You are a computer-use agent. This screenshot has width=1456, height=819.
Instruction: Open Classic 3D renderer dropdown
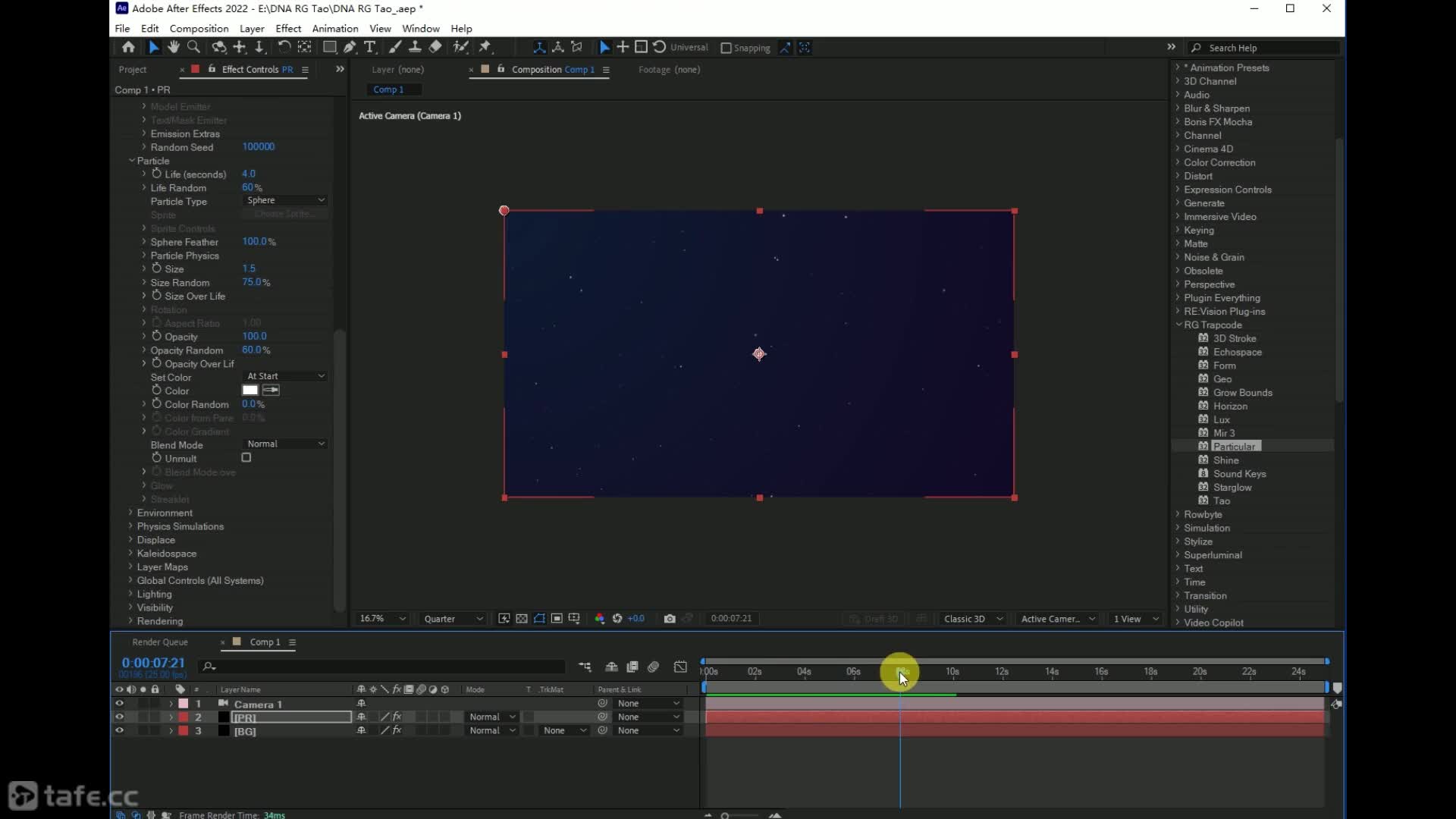pyautogui.click(x=973, y=619)
